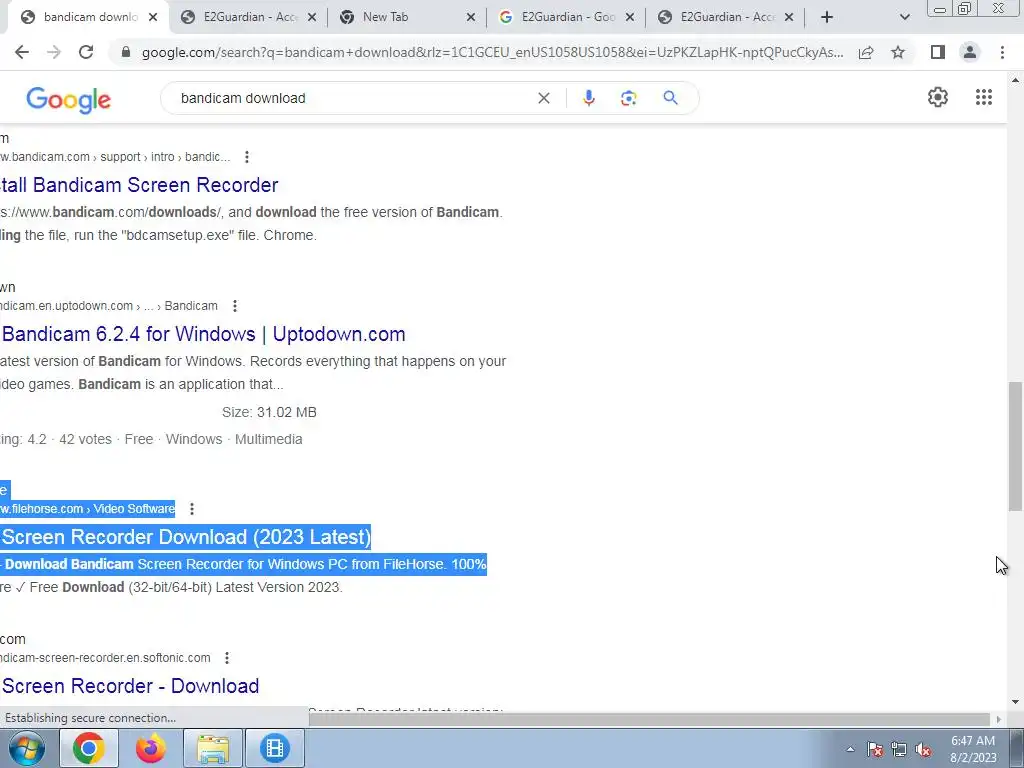The height and width of the screenshot is (768, 1024).
Task: Open the softonic Screen Recorder - Download result
Action: coord(130,686)
